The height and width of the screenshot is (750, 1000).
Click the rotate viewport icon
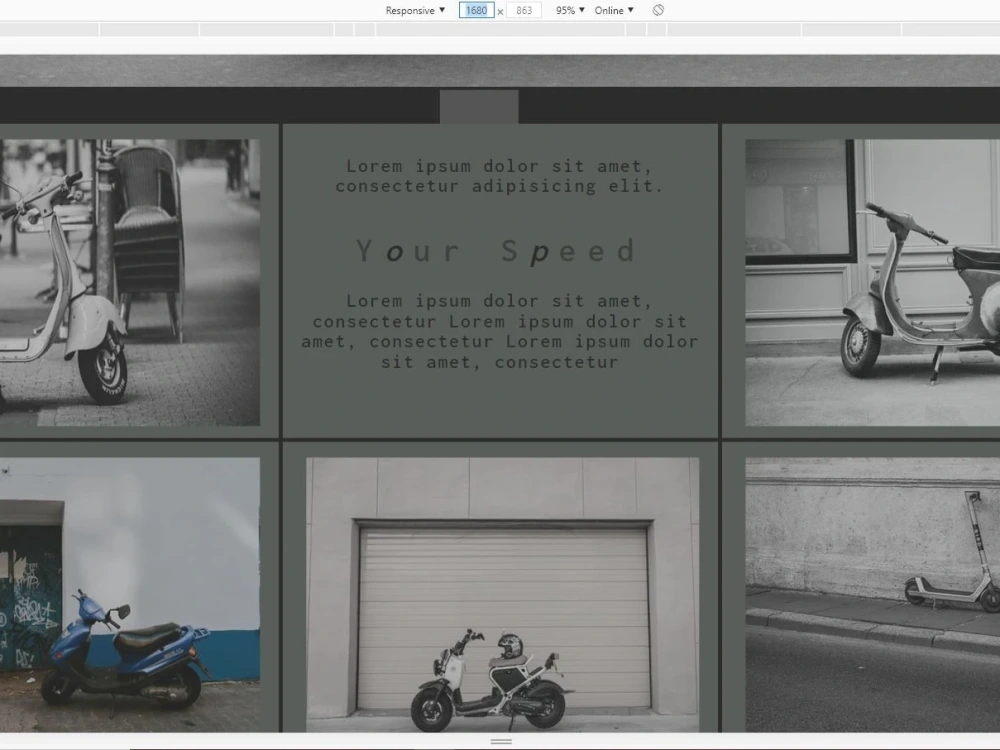point(658,10)
